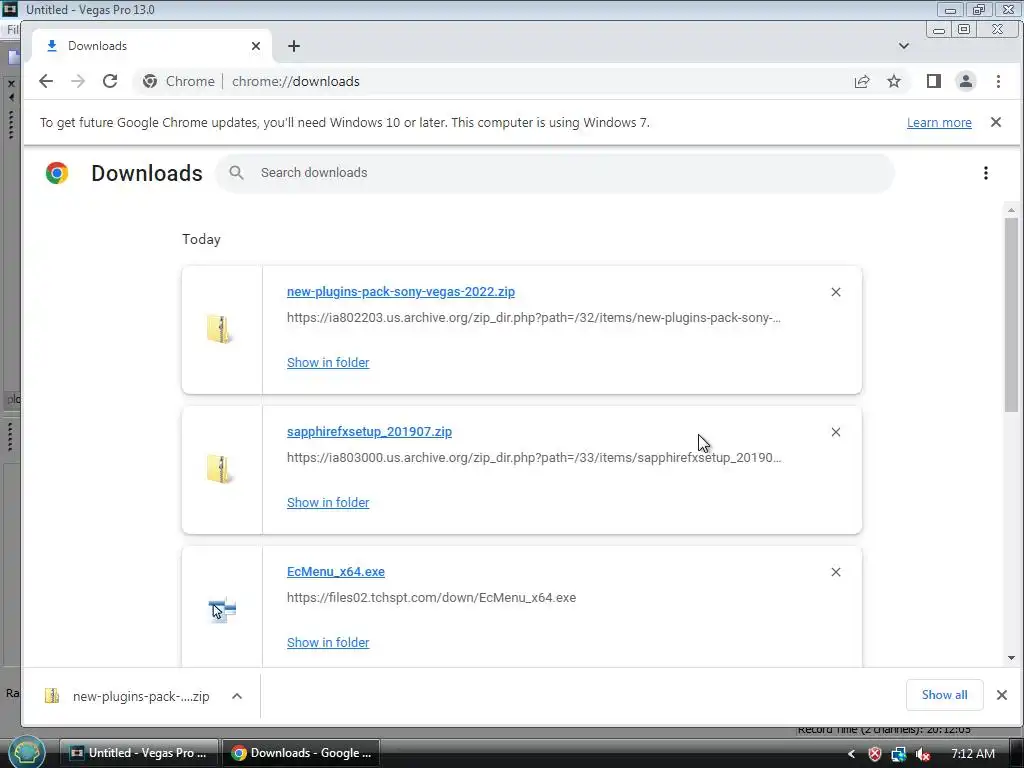
Task: Open the Learn more link
Action: tap(939, 123)
